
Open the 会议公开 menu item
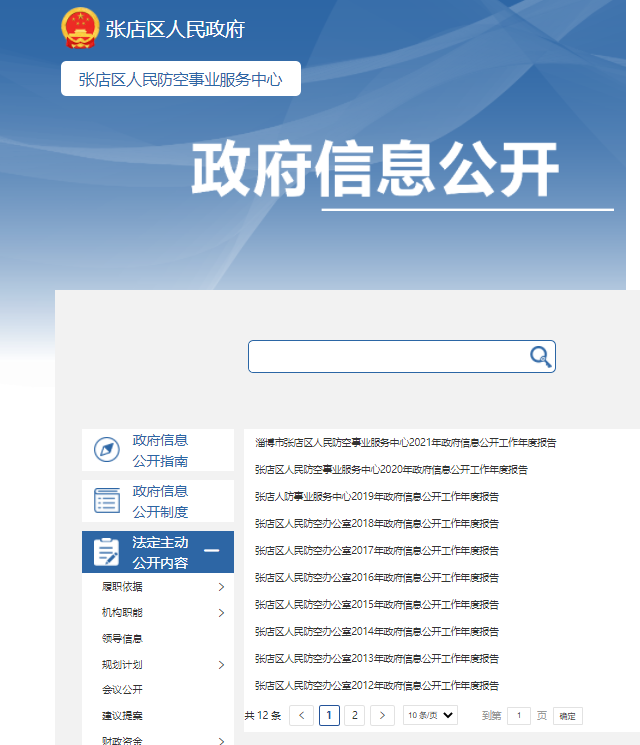[x=122, y=690]
